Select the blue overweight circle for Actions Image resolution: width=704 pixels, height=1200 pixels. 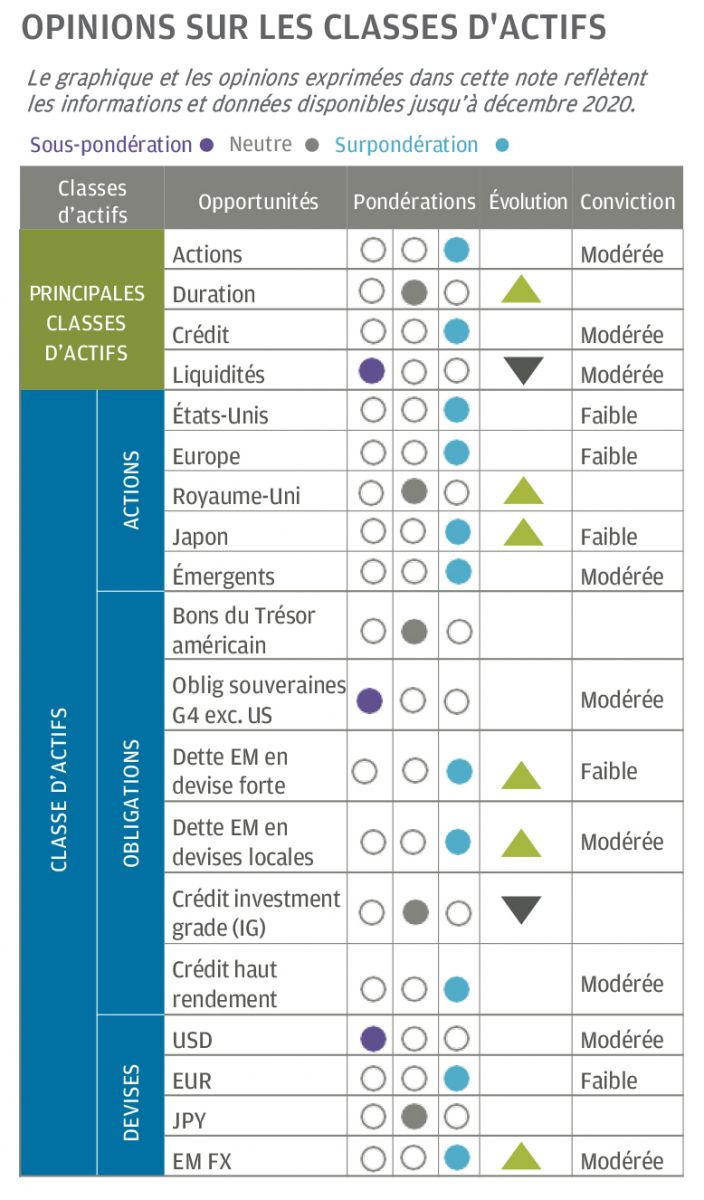[457, 250]
